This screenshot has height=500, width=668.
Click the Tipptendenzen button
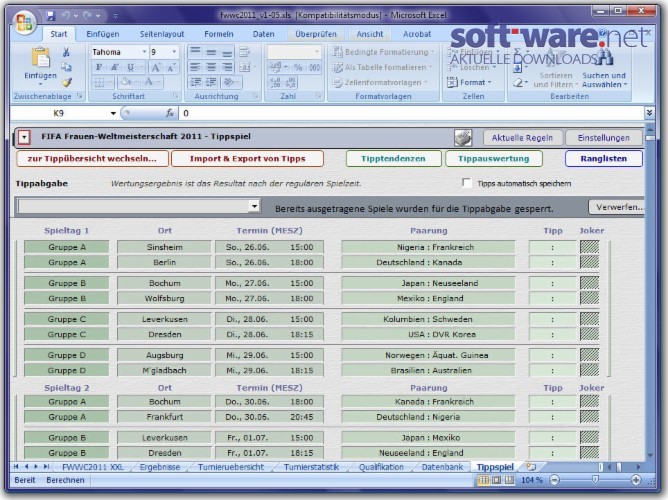coord(393,159)
